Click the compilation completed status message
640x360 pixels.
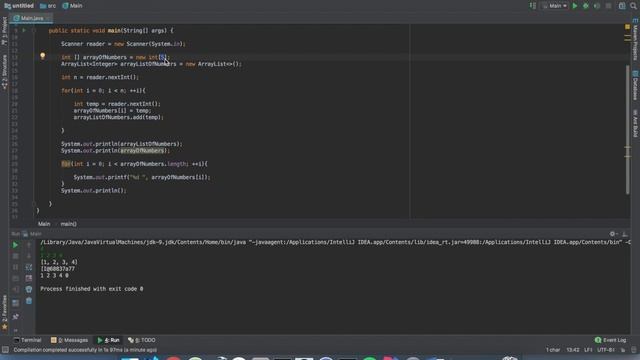85,350
